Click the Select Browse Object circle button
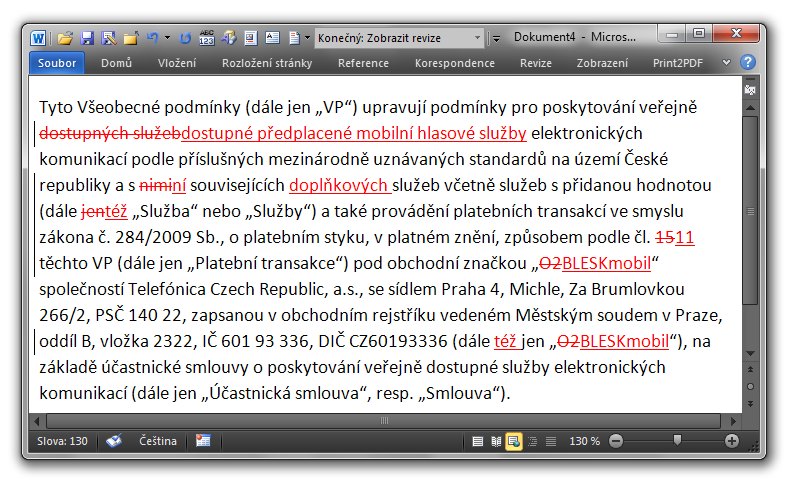 click(x=750, y=387)
